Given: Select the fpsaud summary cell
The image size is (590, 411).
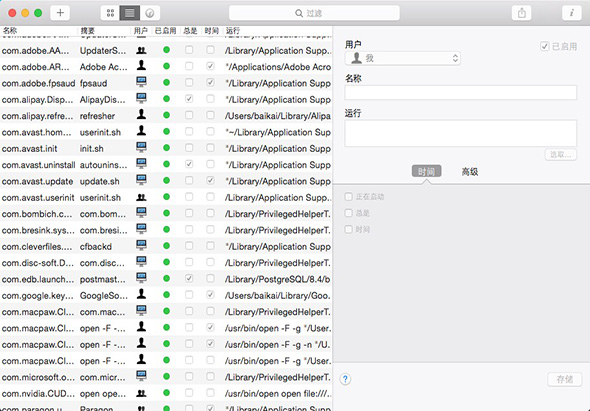Looking at the screenshot, I should 93,83.
